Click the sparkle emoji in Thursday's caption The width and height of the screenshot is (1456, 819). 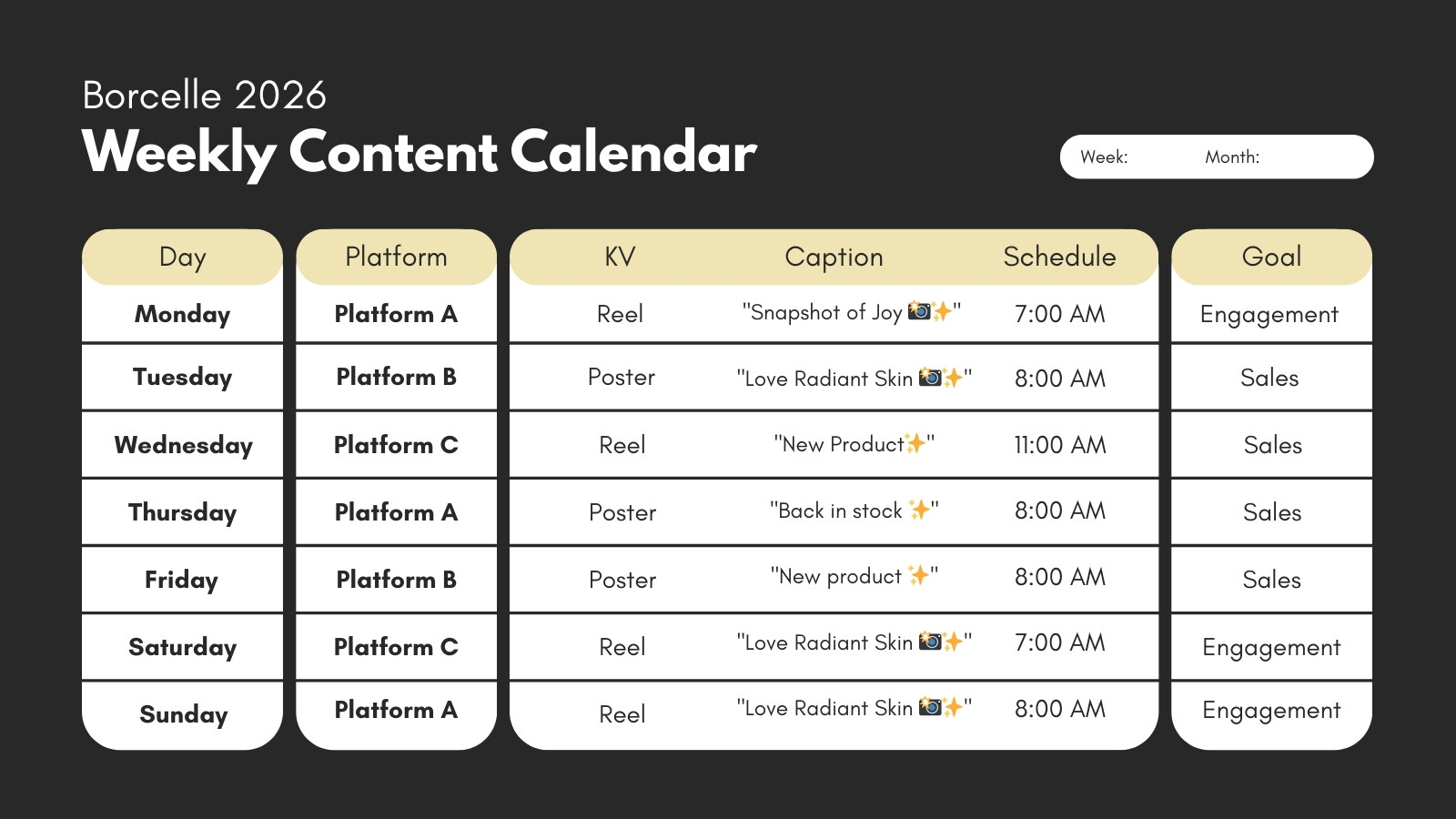tap(920, 510)
